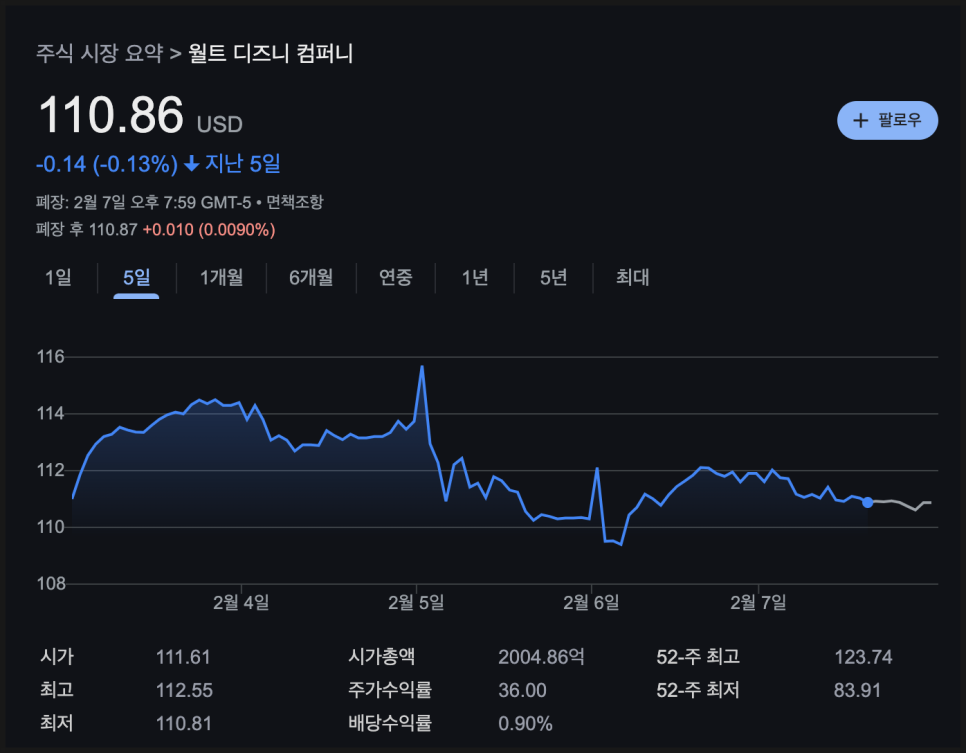Screen dimensions: 966x753
Task: Select the 5일 range tab
Action: [136, 277]
